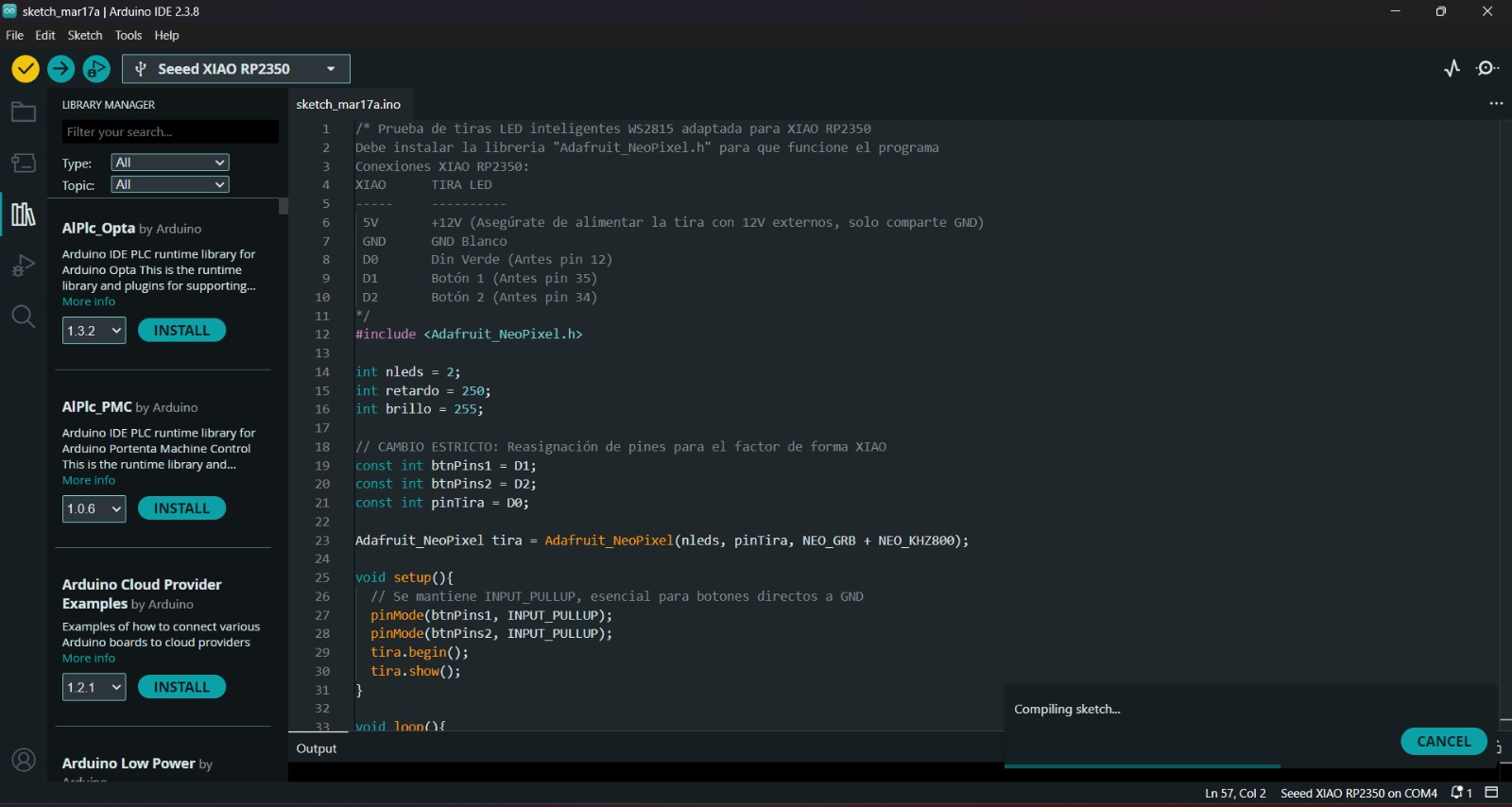Open the library Topic filter dropdown
Viewport: 1512px width, 807px height.
tap(170, 185)
